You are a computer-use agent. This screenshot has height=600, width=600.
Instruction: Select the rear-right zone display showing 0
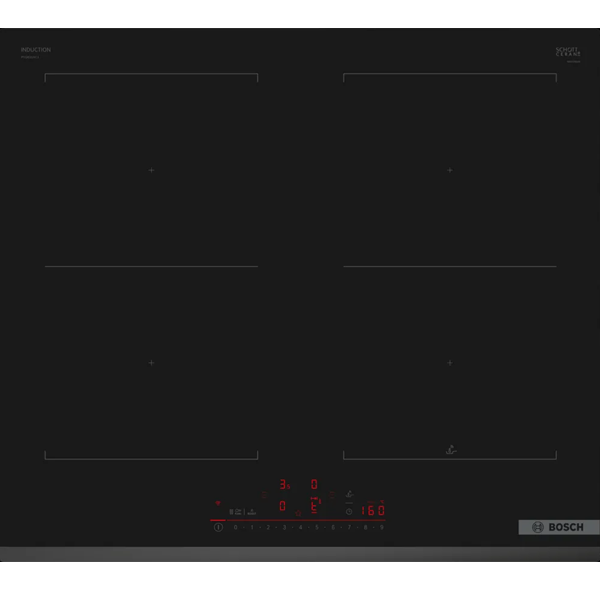[x=314, y=483]
